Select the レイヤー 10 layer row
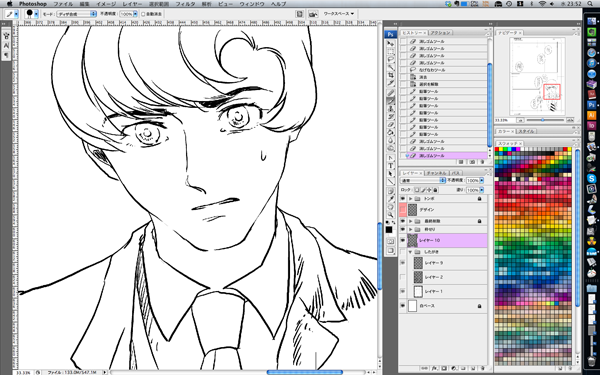Image resolution: width=600 pixels, height=375 pixels. (x=443, y=240)
